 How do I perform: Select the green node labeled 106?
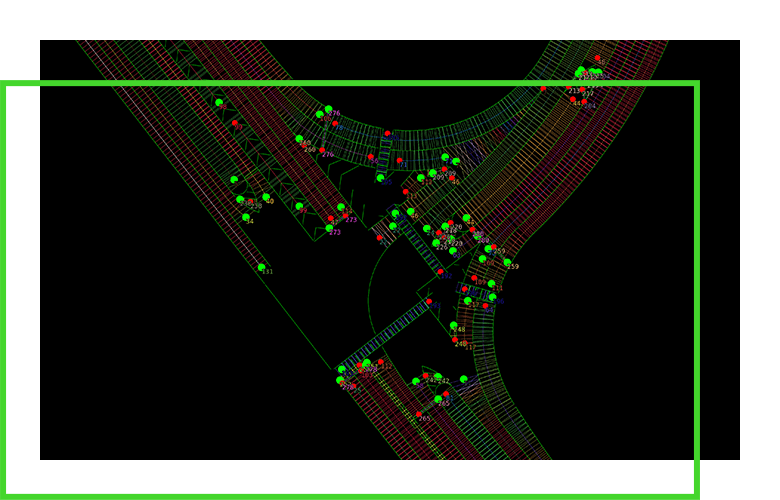point(319,114)
